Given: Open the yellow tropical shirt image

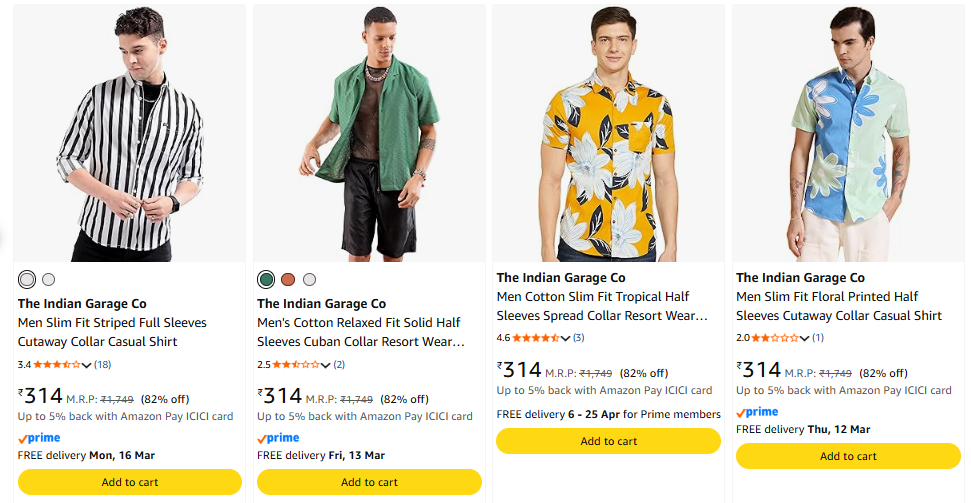Looking at the screenshot, I should pos(609,134).
